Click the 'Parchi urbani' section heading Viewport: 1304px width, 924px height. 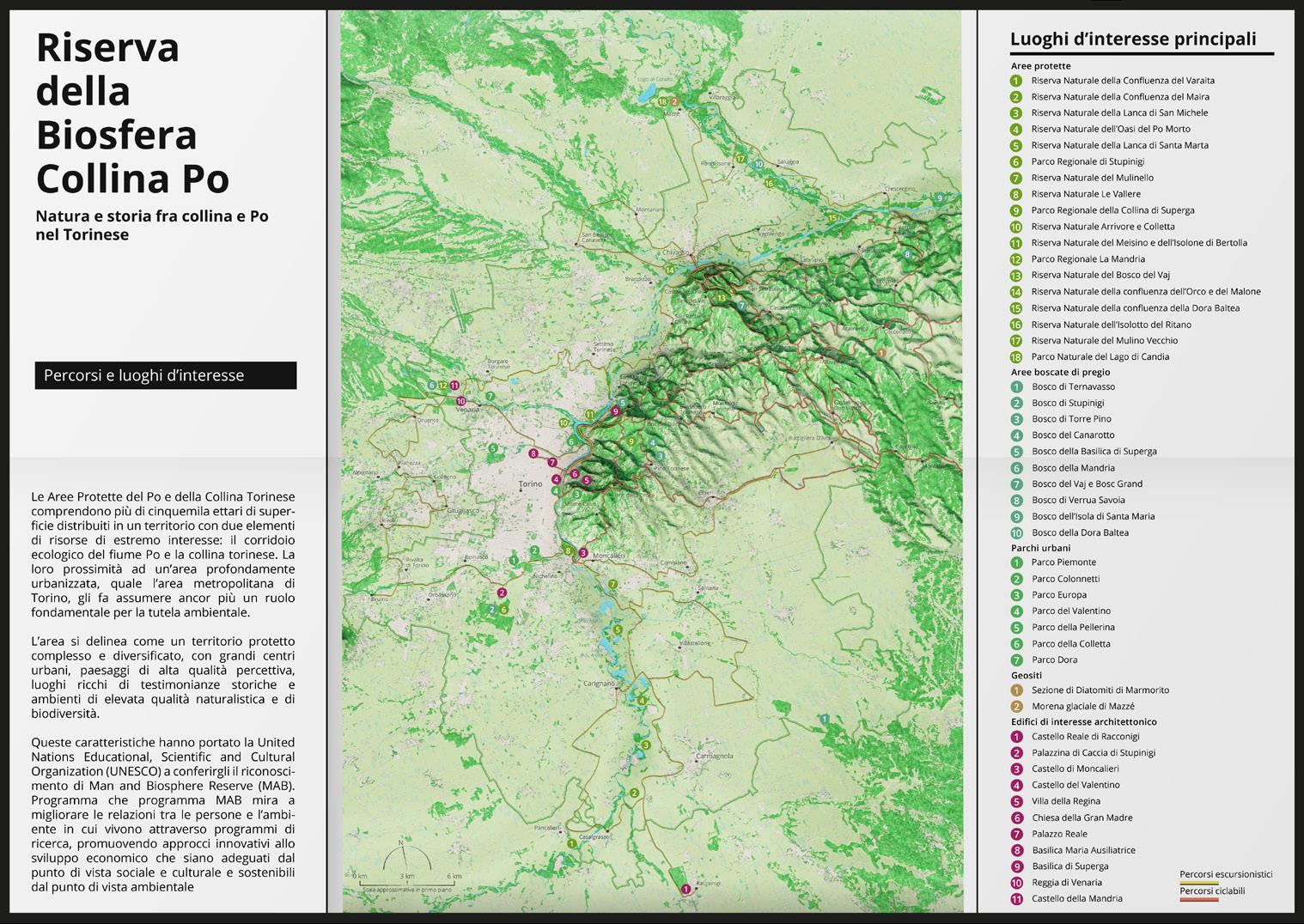tap(1040, 548)
